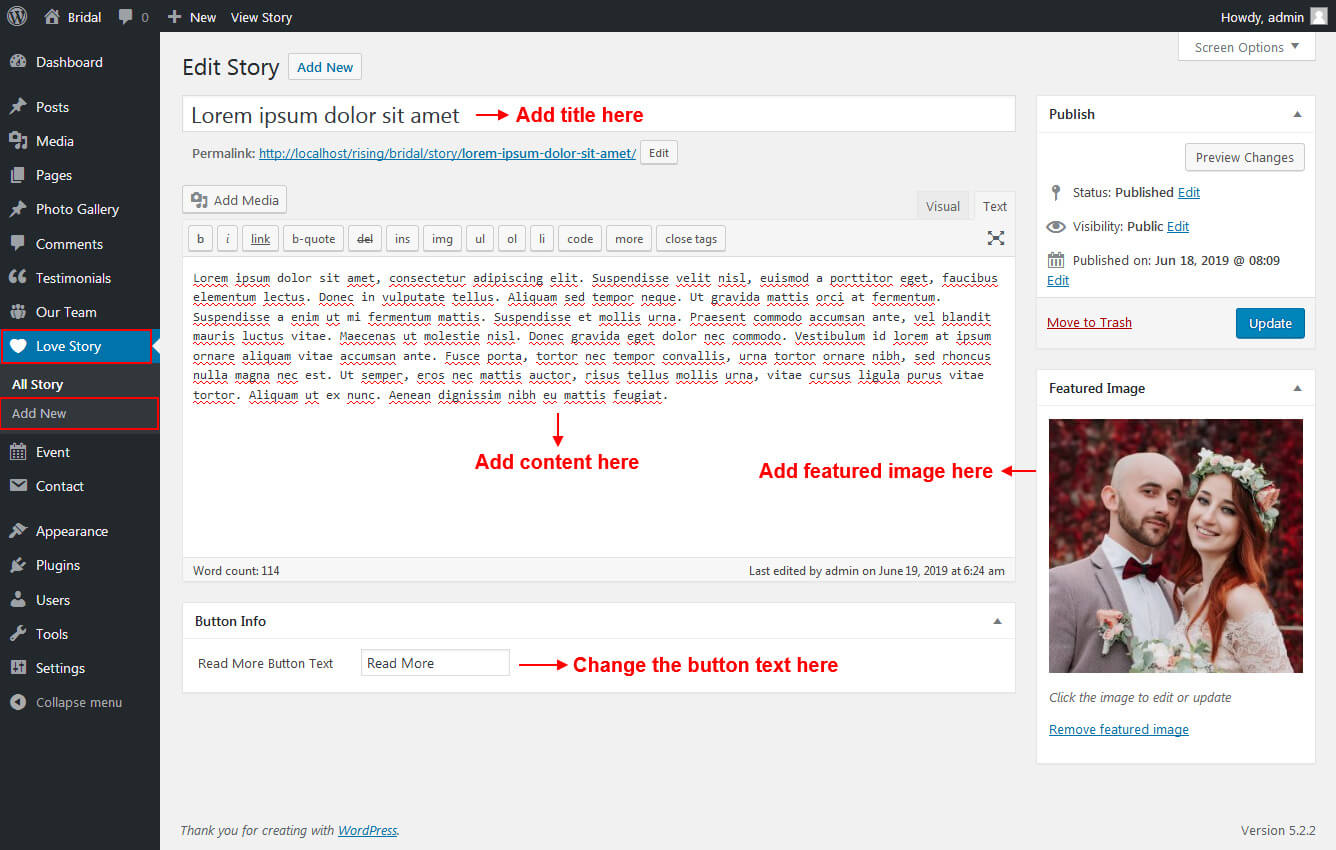Open Photo Gallery from the sidebar
The width and height of the screenshot is (1336, 850).
77,209
